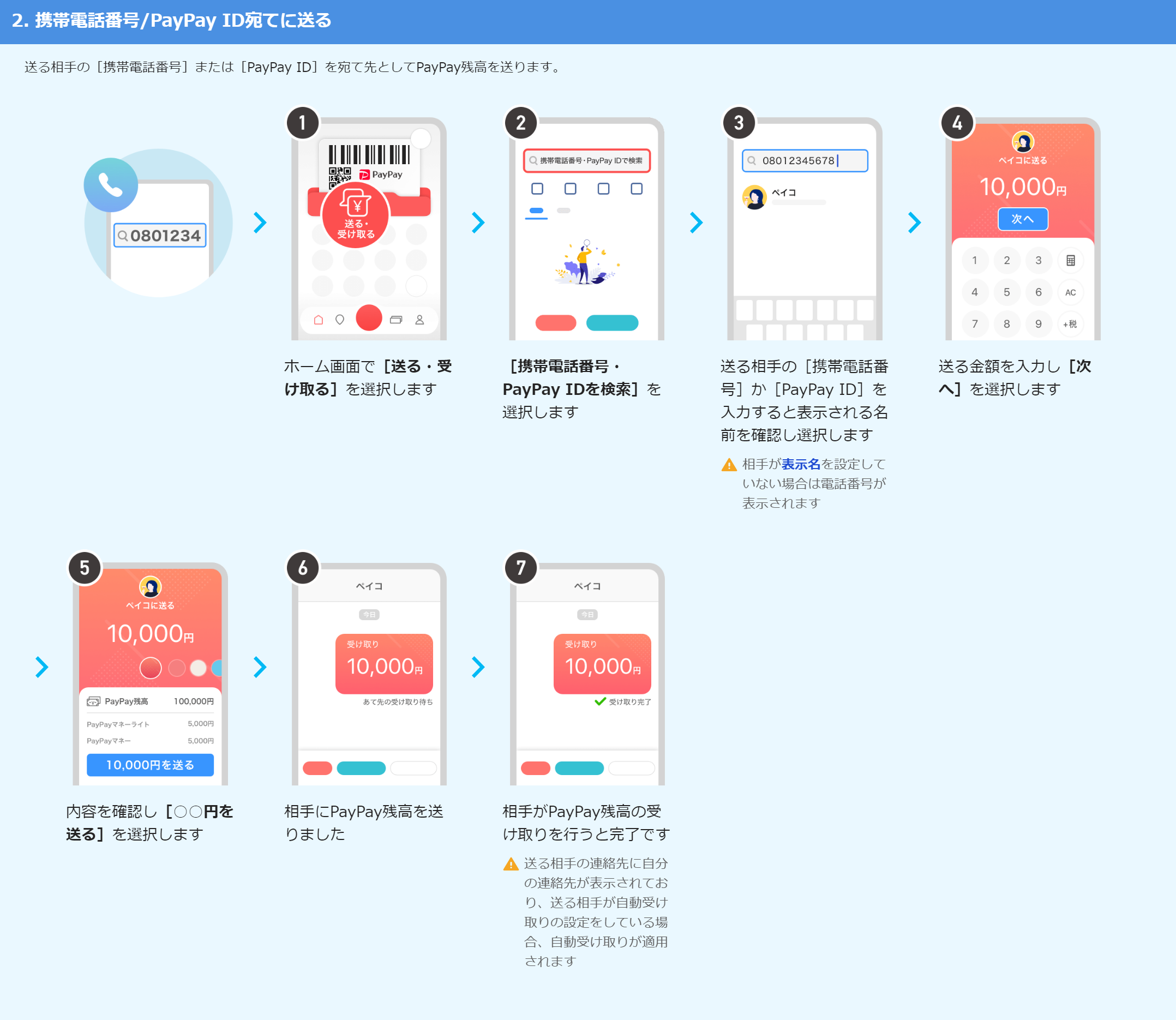Tap the red center button in the bottom bar
This screenshot has width=1176, height=1020.
(369, 317)
